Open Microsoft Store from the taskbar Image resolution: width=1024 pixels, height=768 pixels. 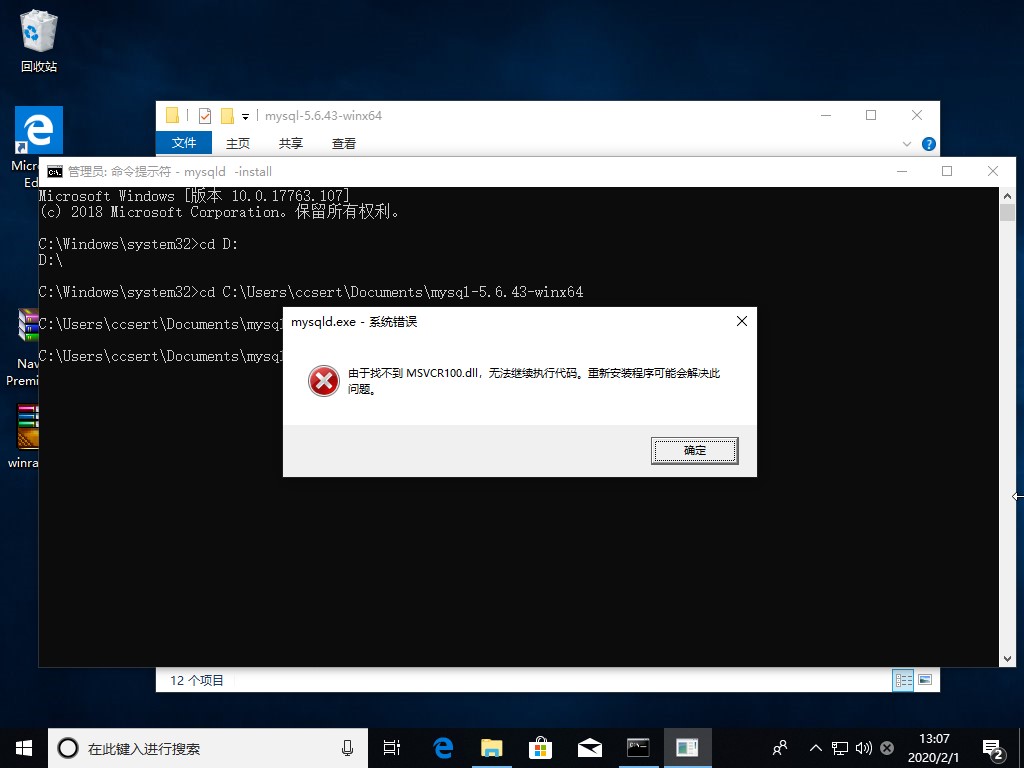pyautogui.click(x=541, y=748)
